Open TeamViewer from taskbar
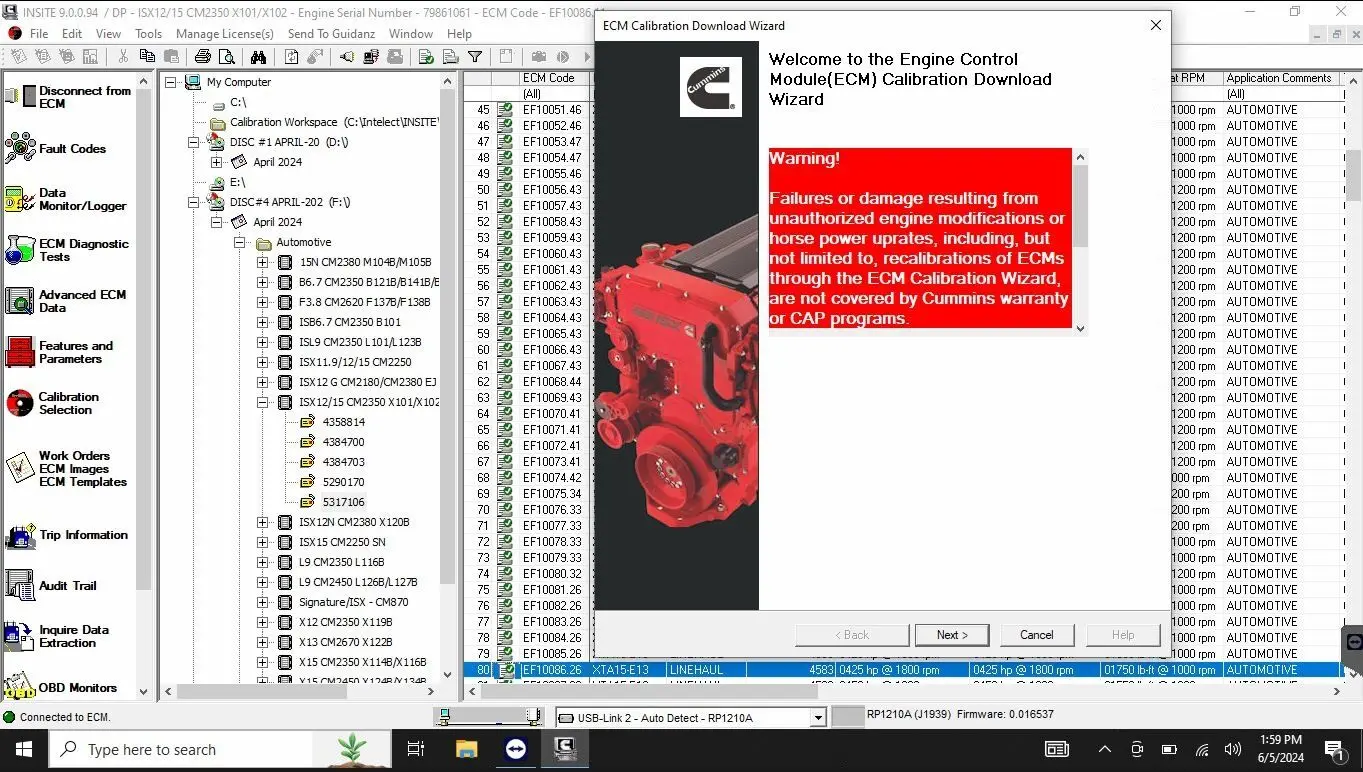Viewport: 1363px width, 772px height. (516, 749)
